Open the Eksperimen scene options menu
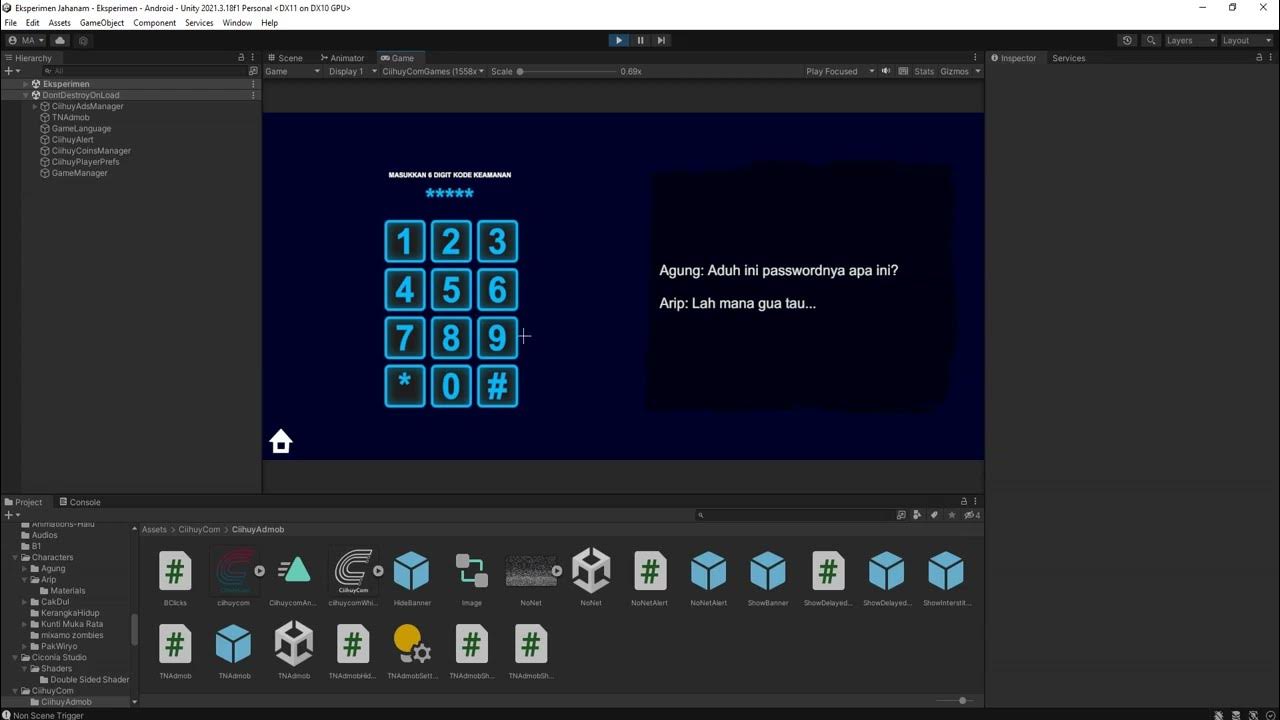Viewport: 1280px width, 720px height. pos(253,84)
